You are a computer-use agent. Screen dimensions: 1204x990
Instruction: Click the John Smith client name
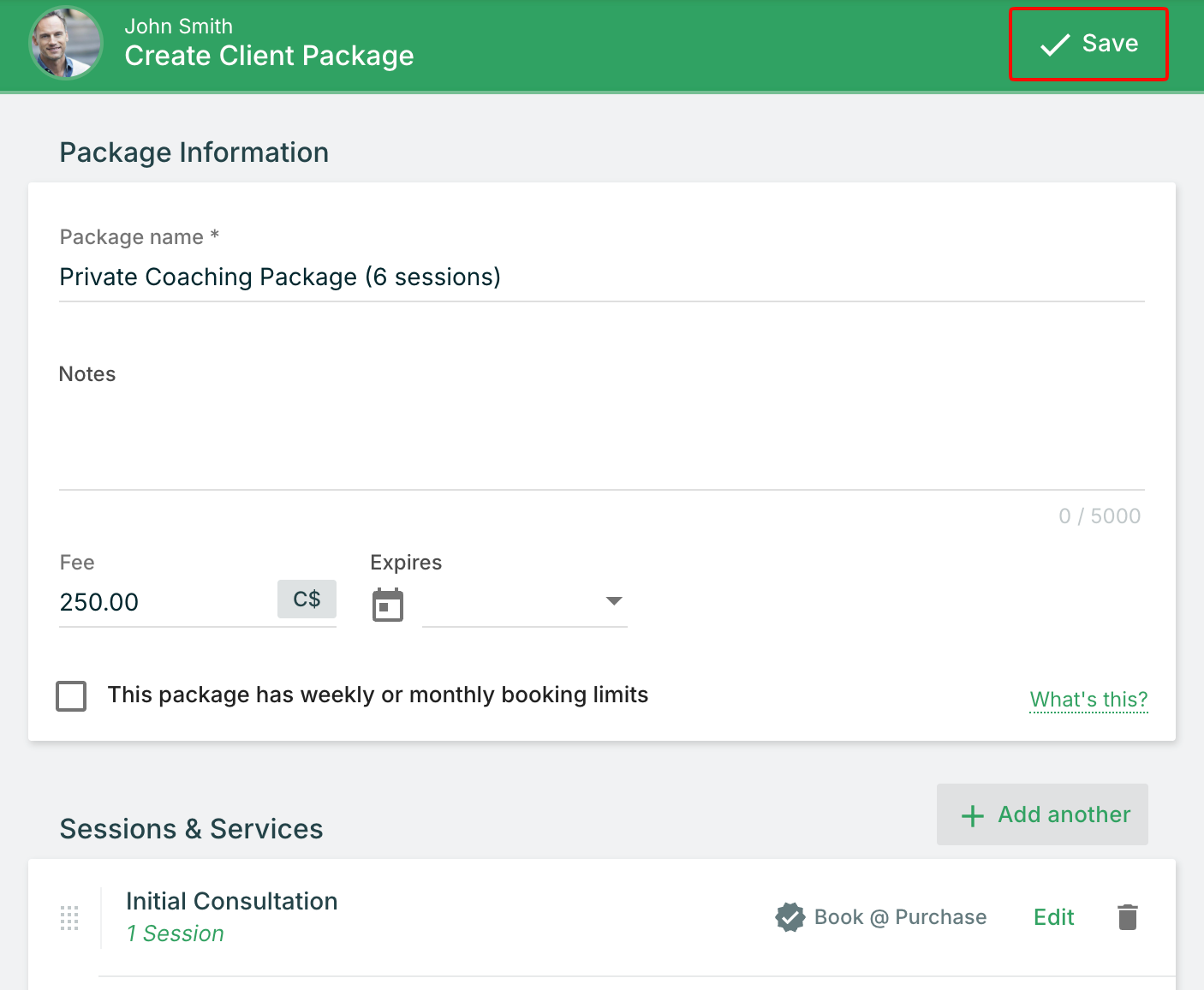[178, 27]
